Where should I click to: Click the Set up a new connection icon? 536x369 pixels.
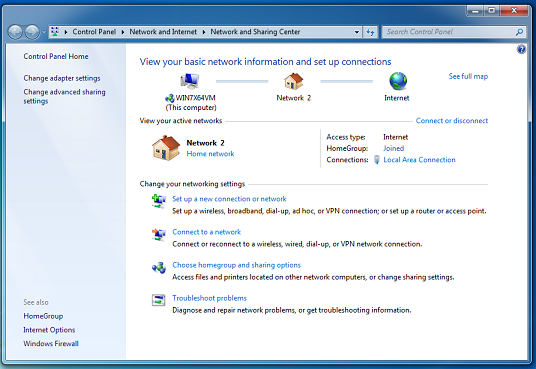pyautogui.click(x=159, y=200)
